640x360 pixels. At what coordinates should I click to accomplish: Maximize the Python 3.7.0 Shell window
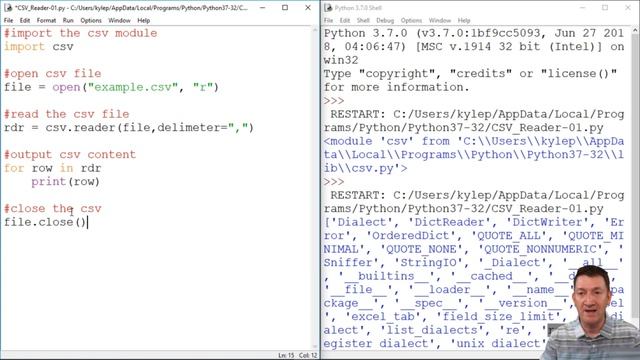coord(605,8)
